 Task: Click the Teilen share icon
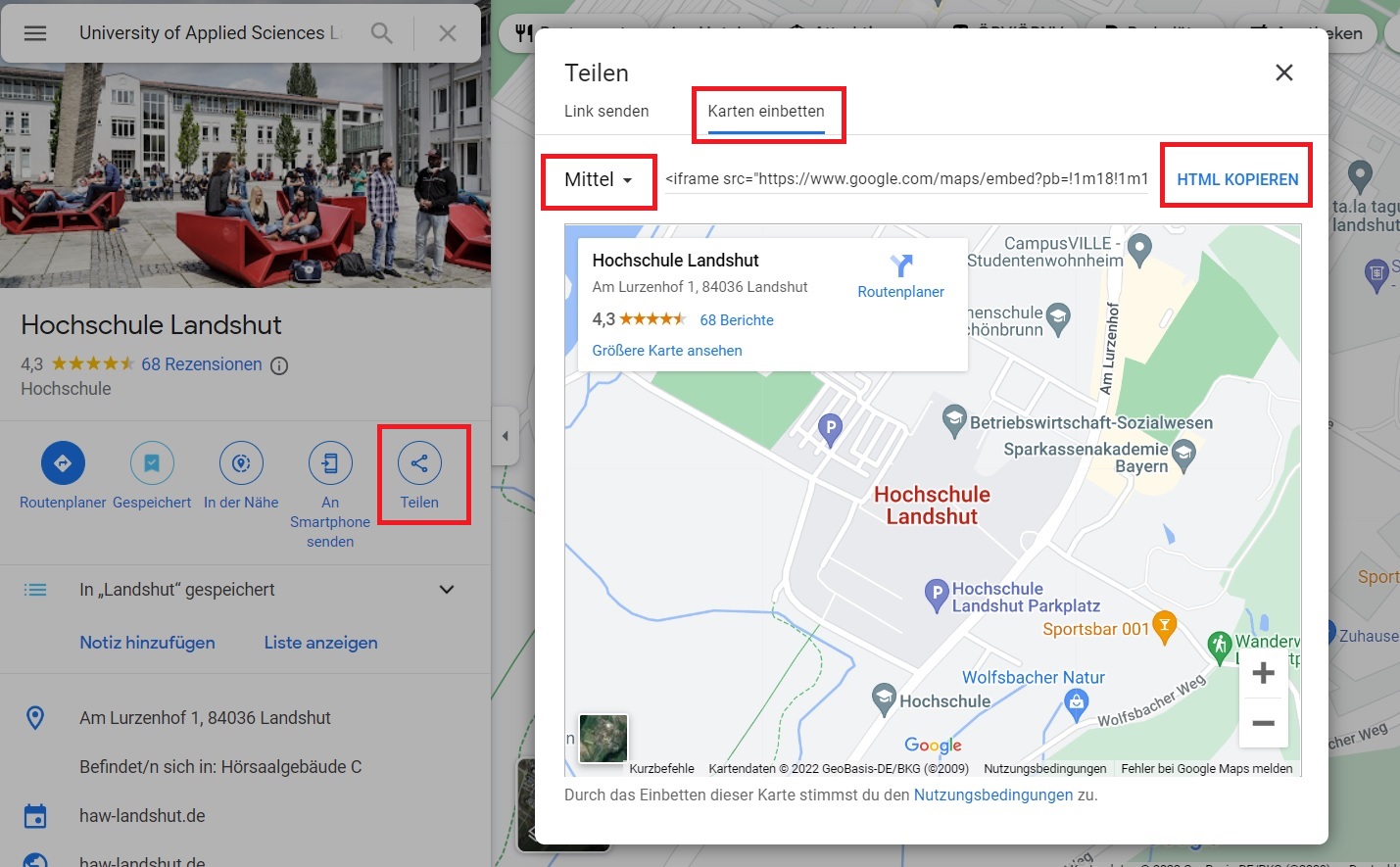[x=419, y=463]
